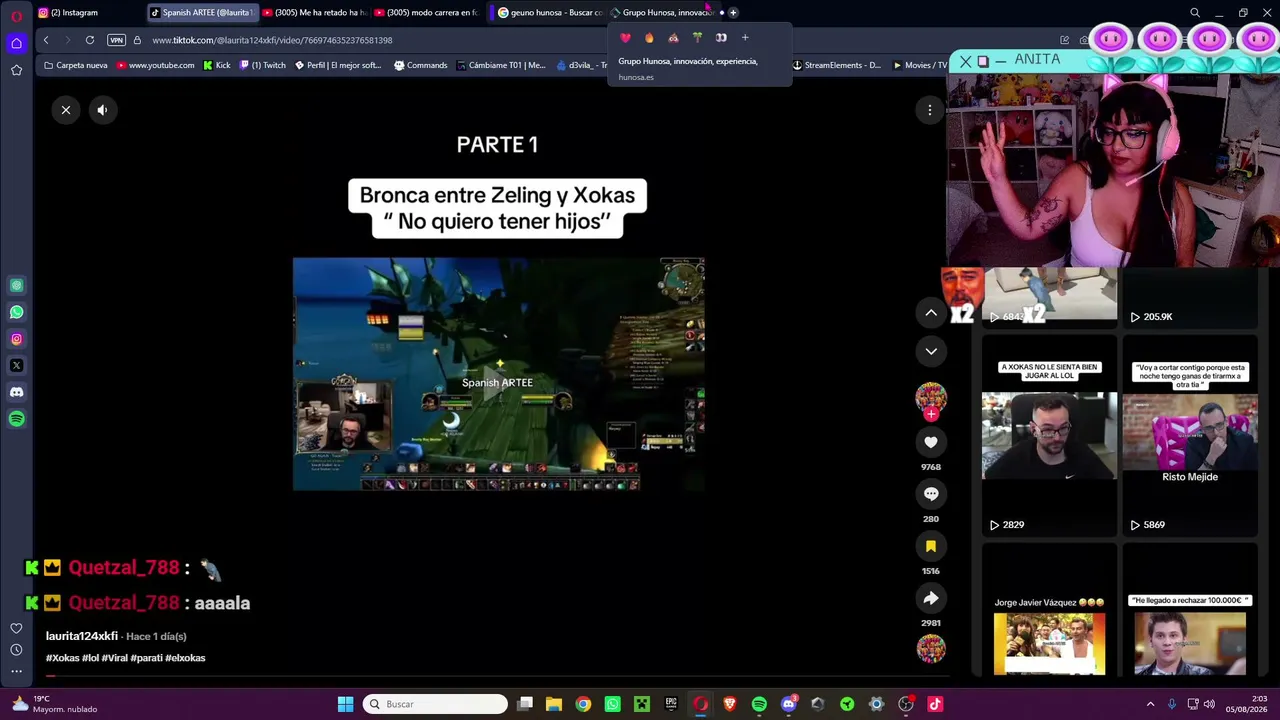
Task: Open Spotify in the Opera sidebar
Action: pos(16,420)
